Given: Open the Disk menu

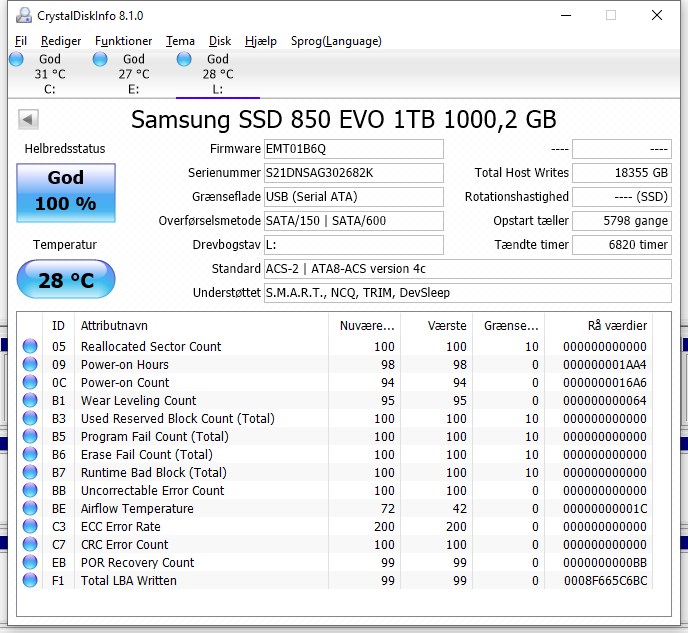Looking at the screenshot, I should click(x=219, y=41).
